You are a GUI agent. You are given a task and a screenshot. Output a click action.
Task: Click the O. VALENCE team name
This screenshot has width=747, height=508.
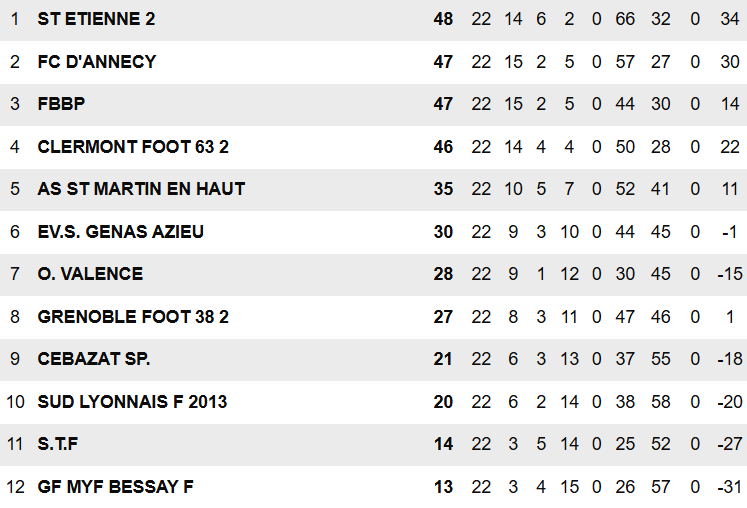tap(90, 274)
